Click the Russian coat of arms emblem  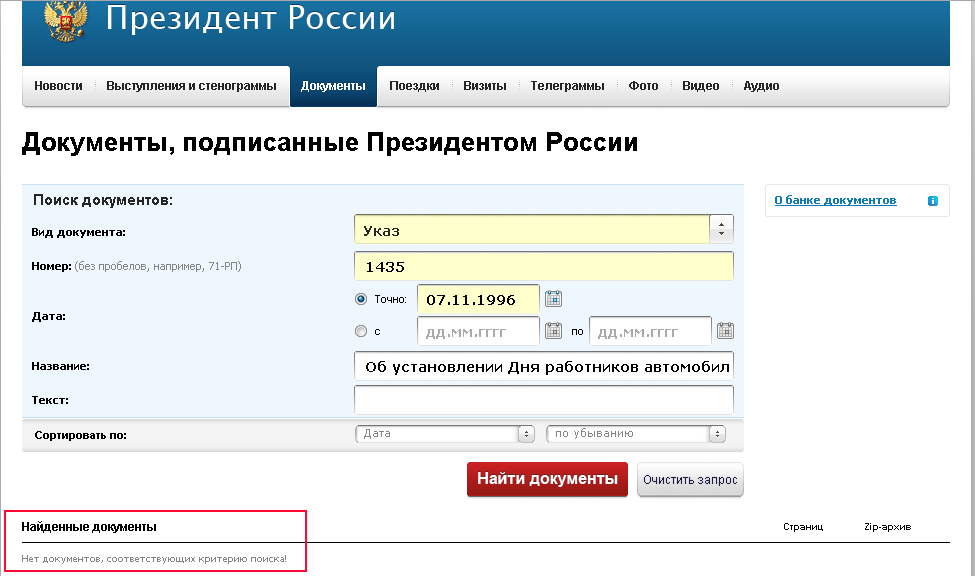pos(65,21)
